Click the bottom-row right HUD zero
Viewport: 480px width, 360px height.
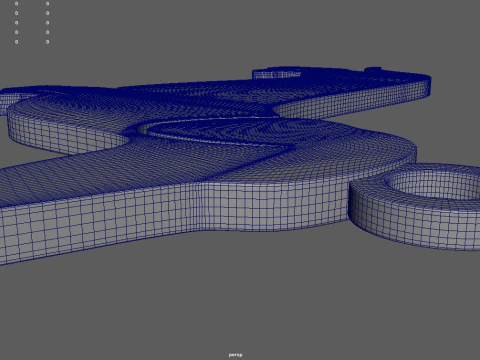47,42
